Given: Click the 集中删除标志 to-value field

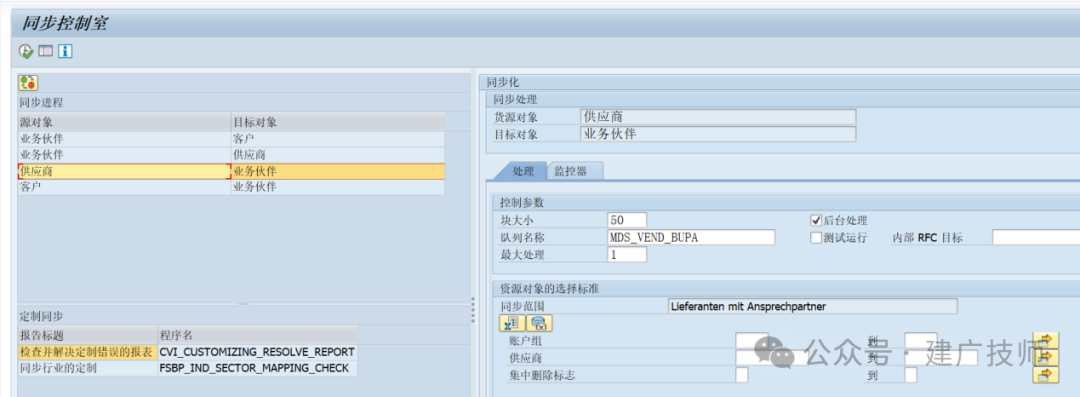Looking at the screenshot, I should (911, 375).
